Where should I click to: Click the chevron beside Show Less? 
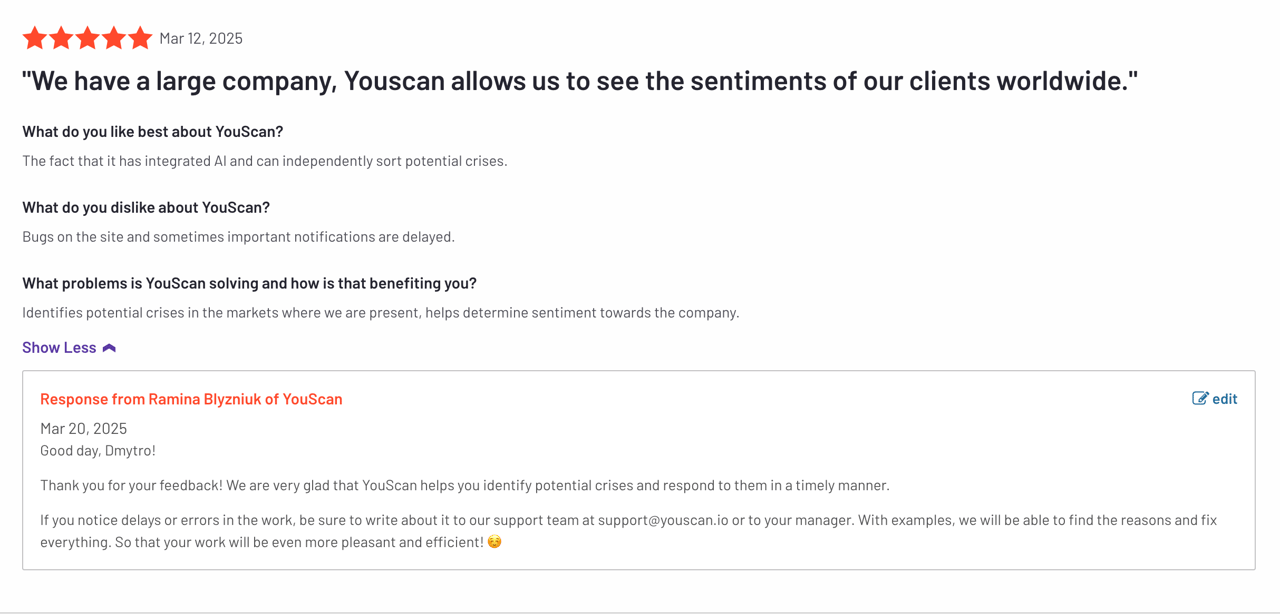point(109,348)
